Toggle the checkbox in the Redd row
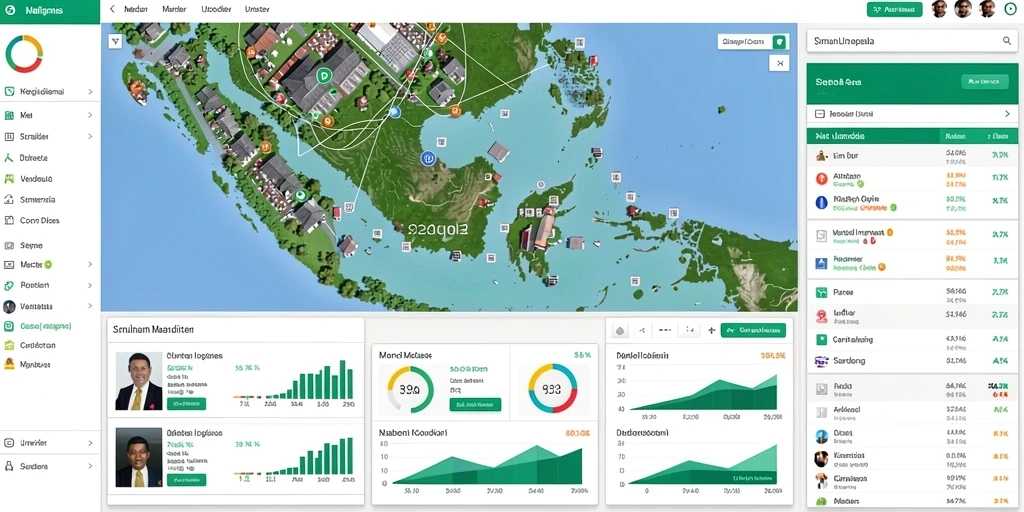1024x512 pixels. 822,390
